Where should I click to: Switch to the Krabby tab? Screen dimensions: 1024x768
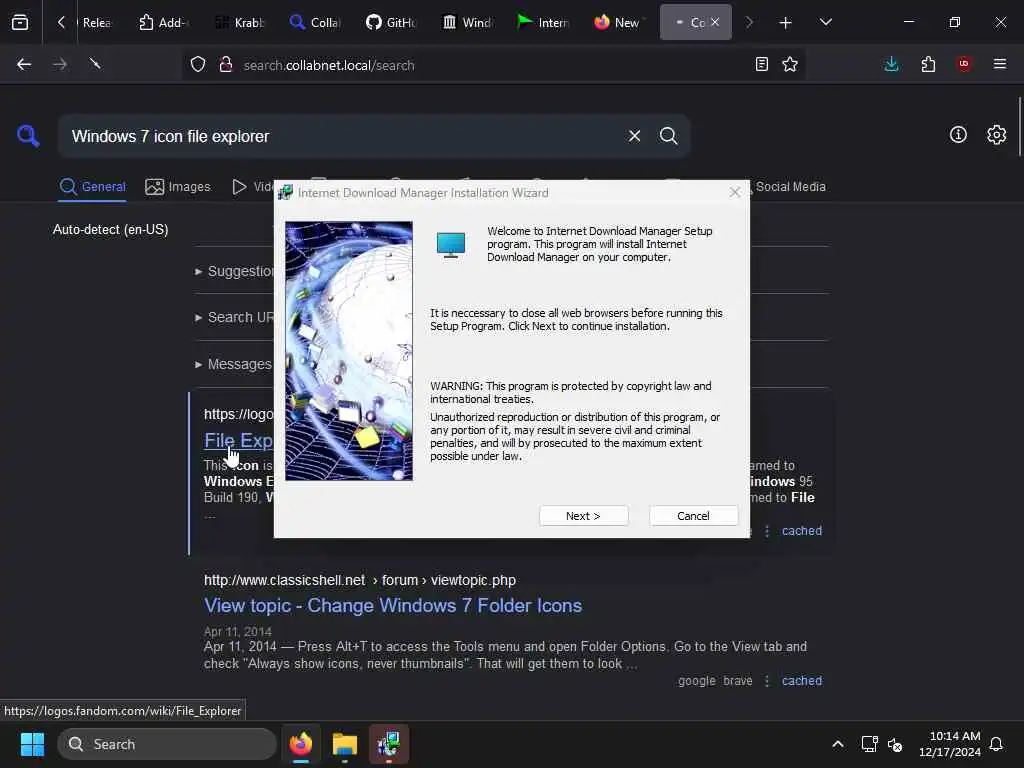[x=240, y=23]
